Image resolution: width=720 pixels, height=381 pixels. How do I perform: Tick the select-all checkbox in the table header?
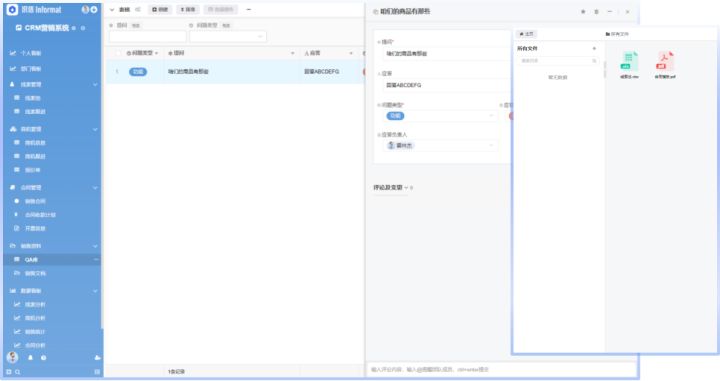coord(118,53)
